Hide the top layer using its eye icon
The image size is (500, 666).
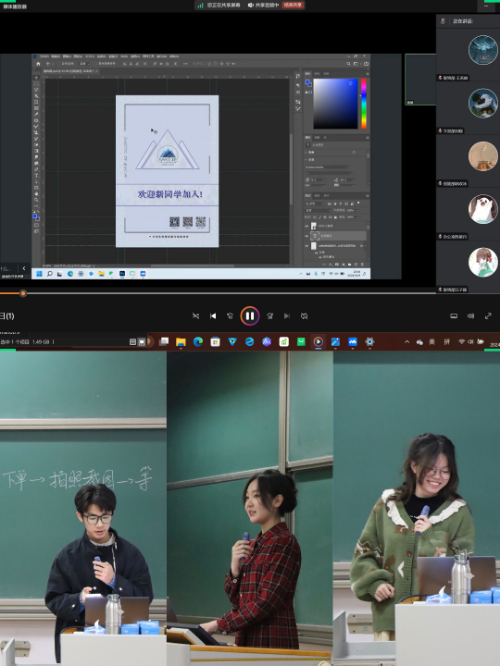point(307,226)
